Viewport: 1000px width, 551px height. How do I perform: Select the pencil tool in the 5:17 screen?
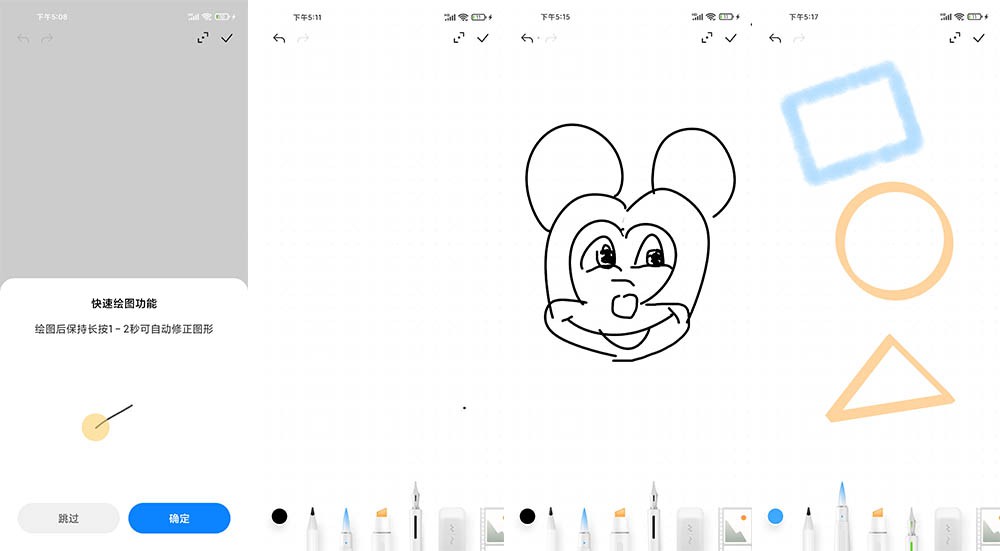click(x=809, y=528)
